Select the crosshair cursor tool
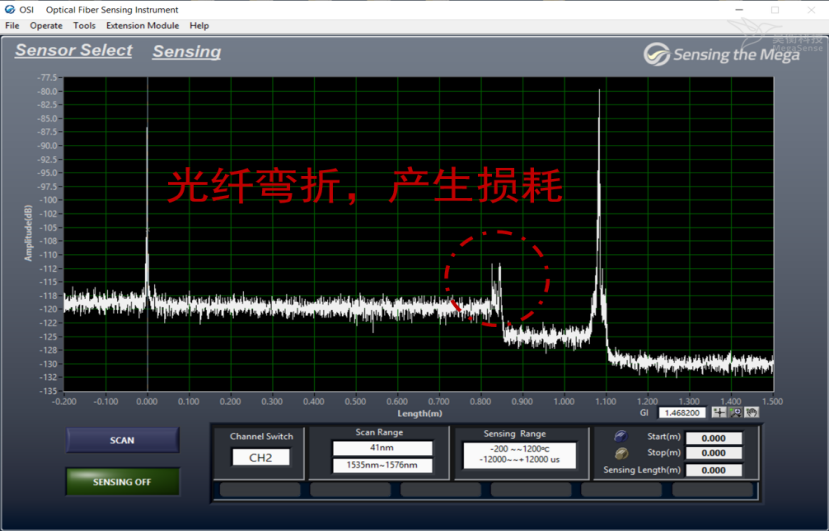This screenshot has height=532, width=829. point(719,412)
